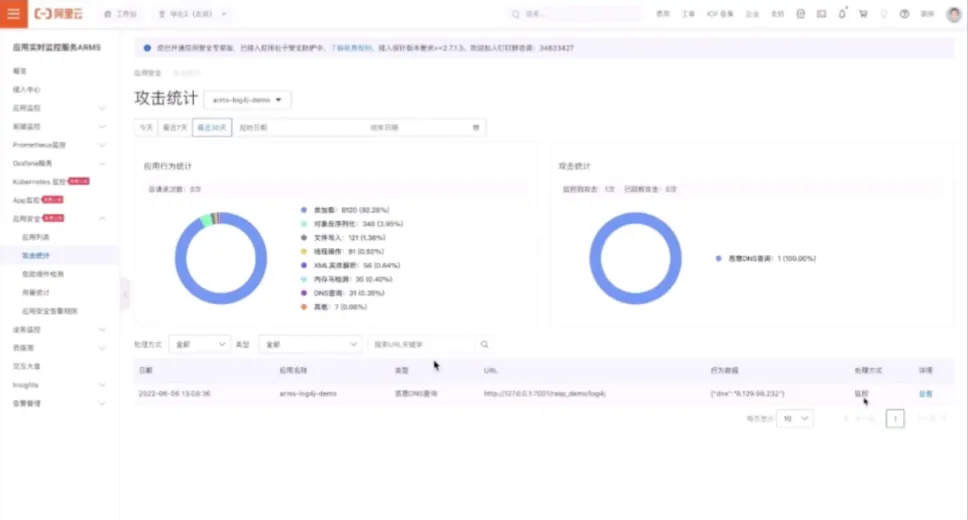Expand 应用监控 in the sidebar
The image size is (968, 520).
(x=59, y=108)
